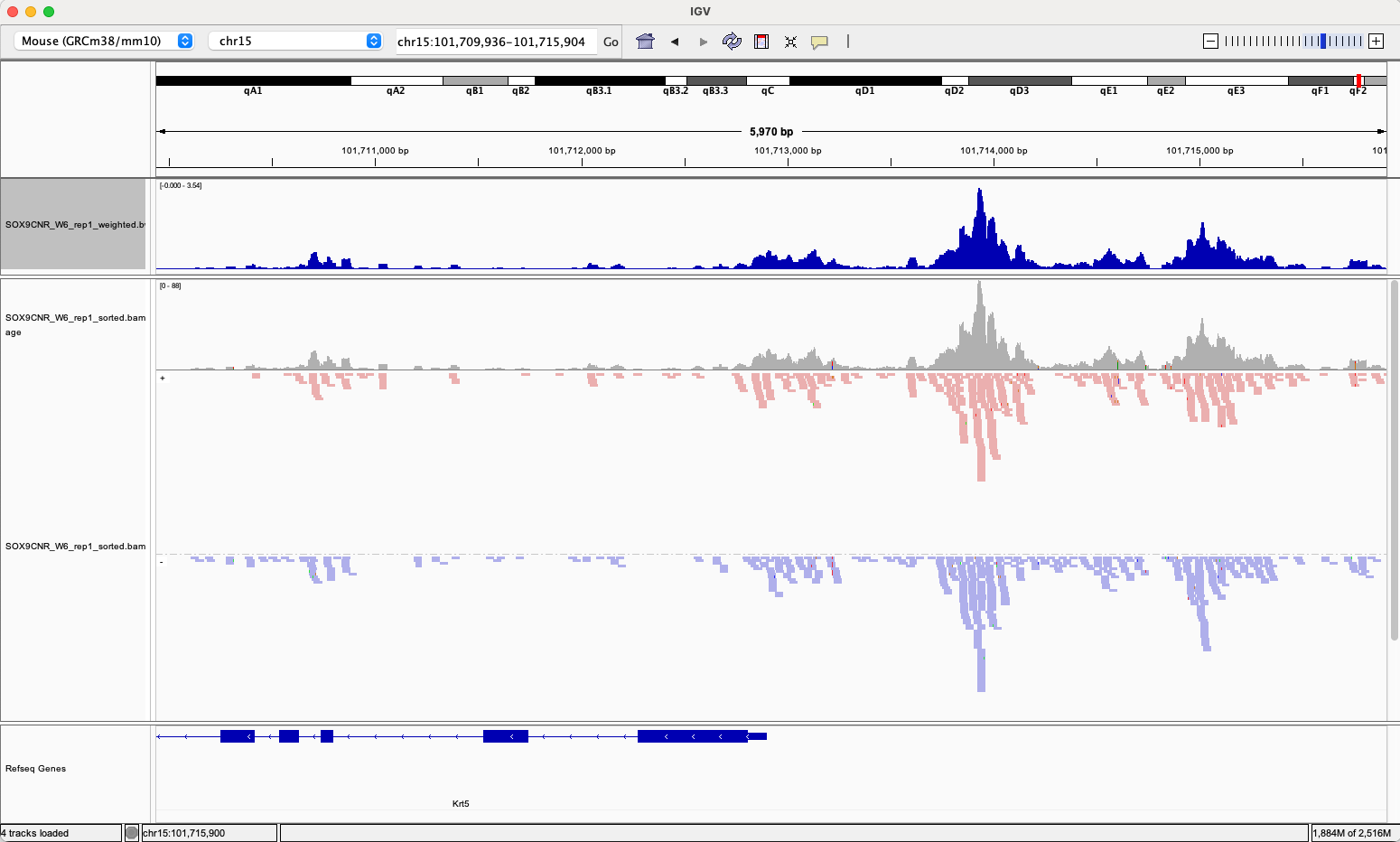This screenshot has height=842, width=1400.
Task: Click the 5,970 bp span label
Action: (x=771, y=132)
